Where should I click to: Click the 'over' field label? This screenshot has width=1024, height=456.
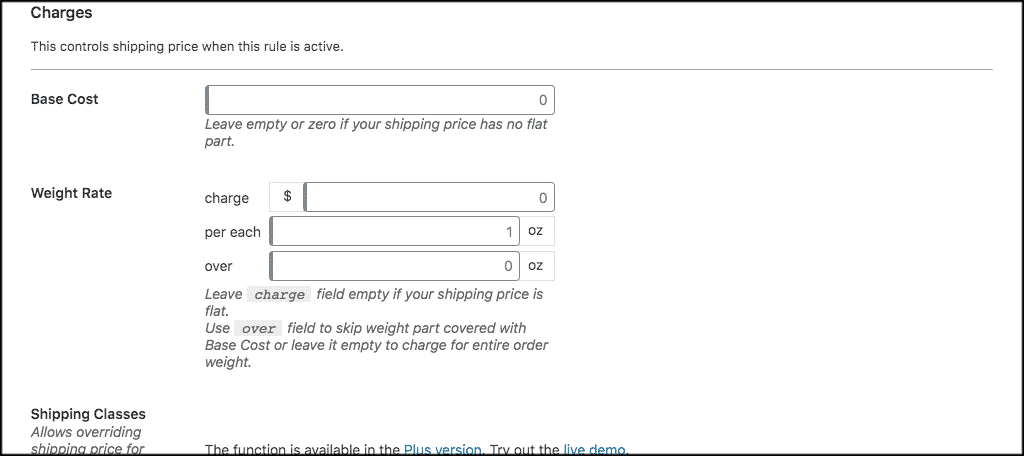pos(218,266)
